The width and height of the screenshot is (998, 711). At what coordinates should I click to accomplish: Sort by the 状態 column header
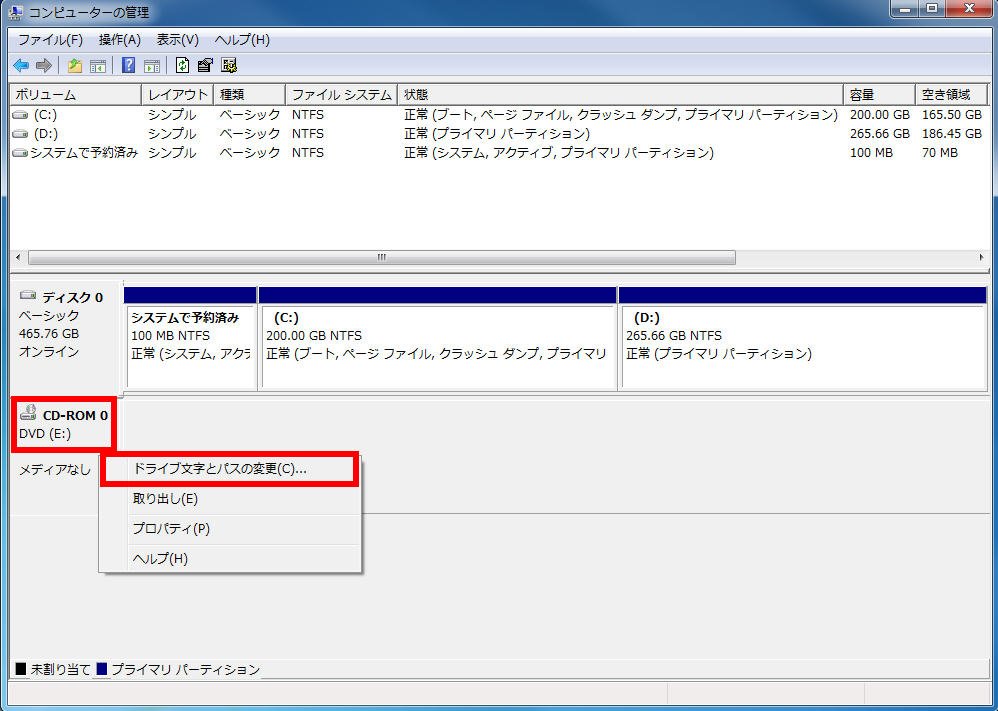coord(621,95)
